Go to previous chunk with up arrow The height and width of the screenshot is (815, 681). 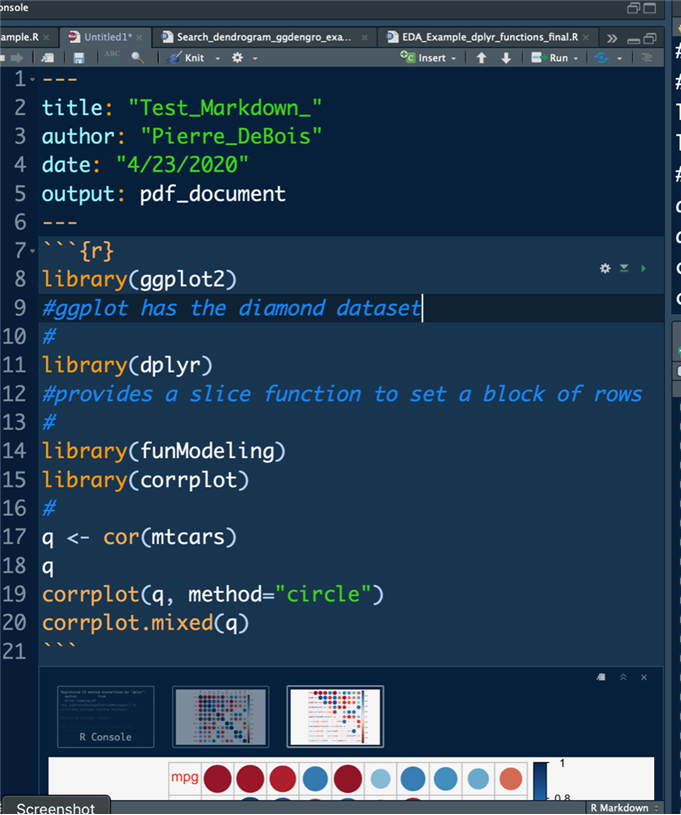481,58
